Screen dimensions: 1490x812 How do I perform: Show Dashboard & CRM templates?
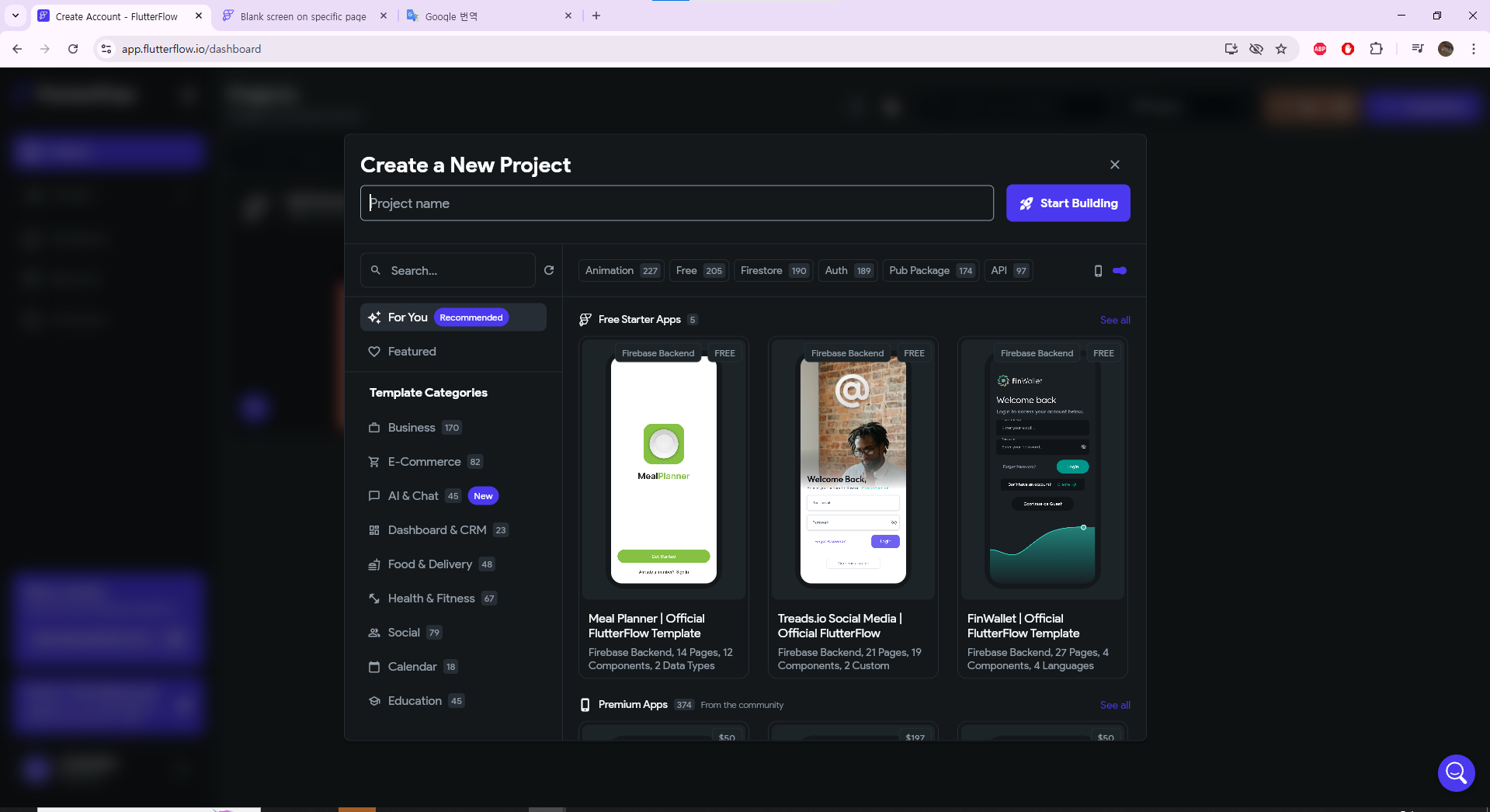pos(453,530)
